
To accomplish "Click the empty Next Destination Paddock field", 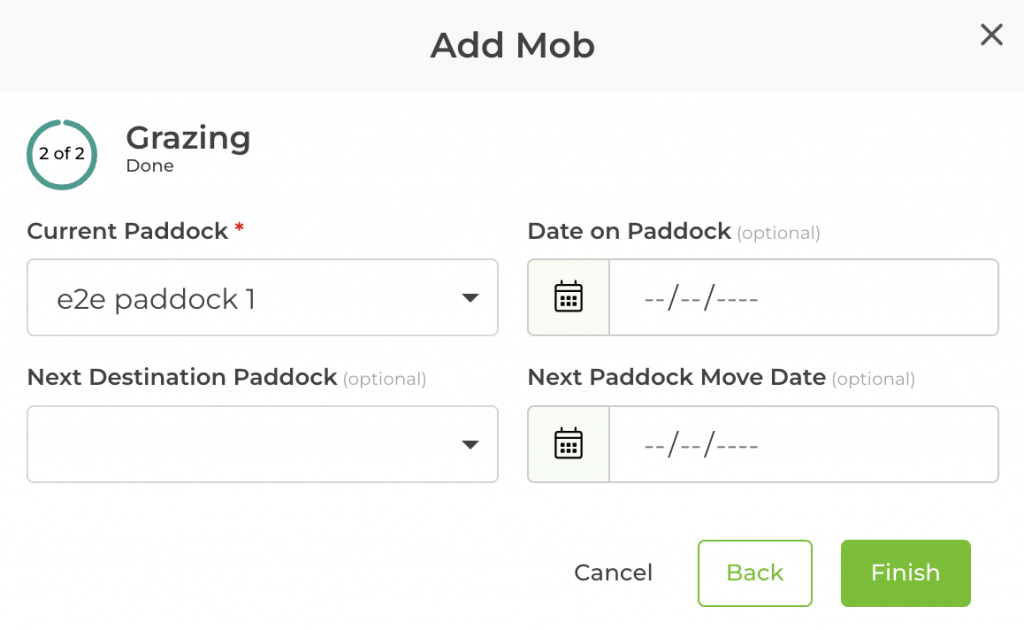I will click(x=240, y=445).
